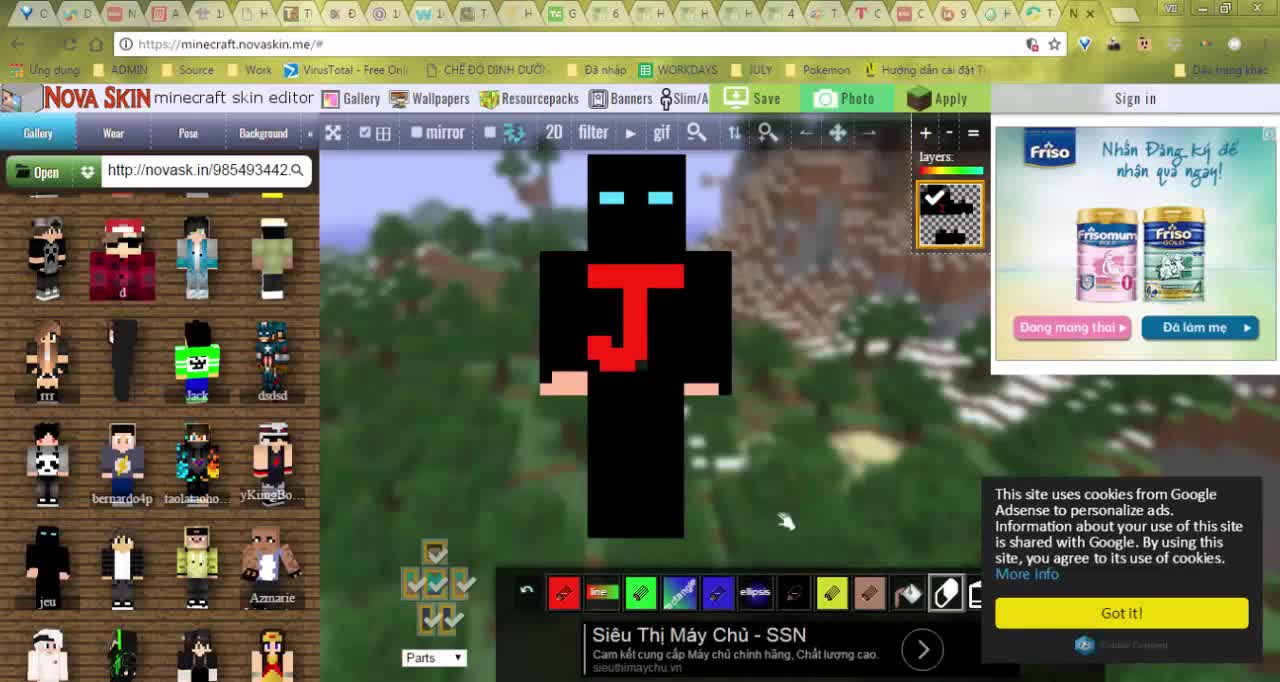Adjust the layers rainbow hue bar
1280x682 pixels.
click(951, 171)
